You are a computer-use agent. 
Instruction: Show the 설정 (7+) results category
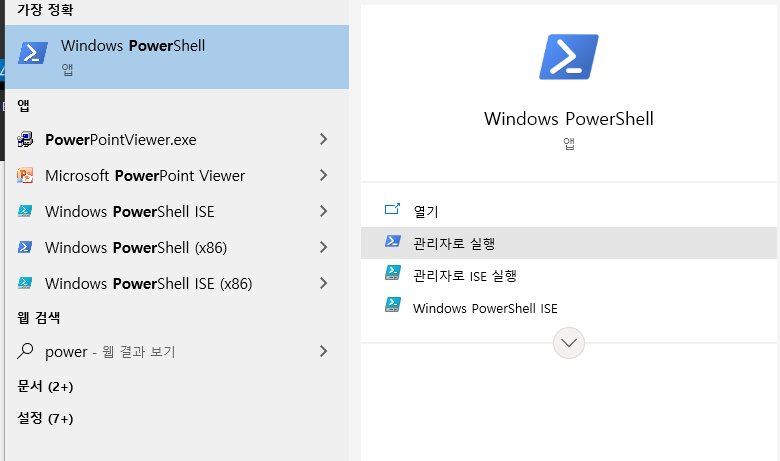[x=45, y=418]
